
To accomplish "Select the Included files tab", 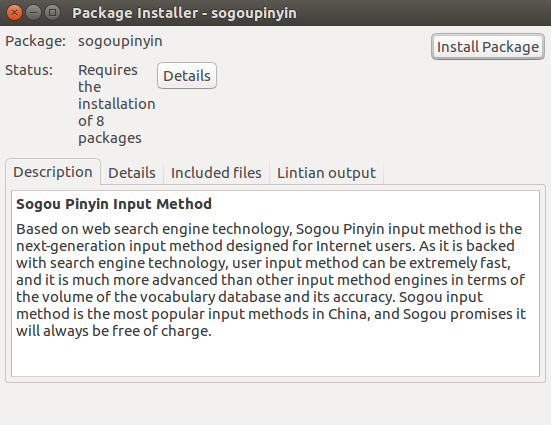I will tap(216, 173).
